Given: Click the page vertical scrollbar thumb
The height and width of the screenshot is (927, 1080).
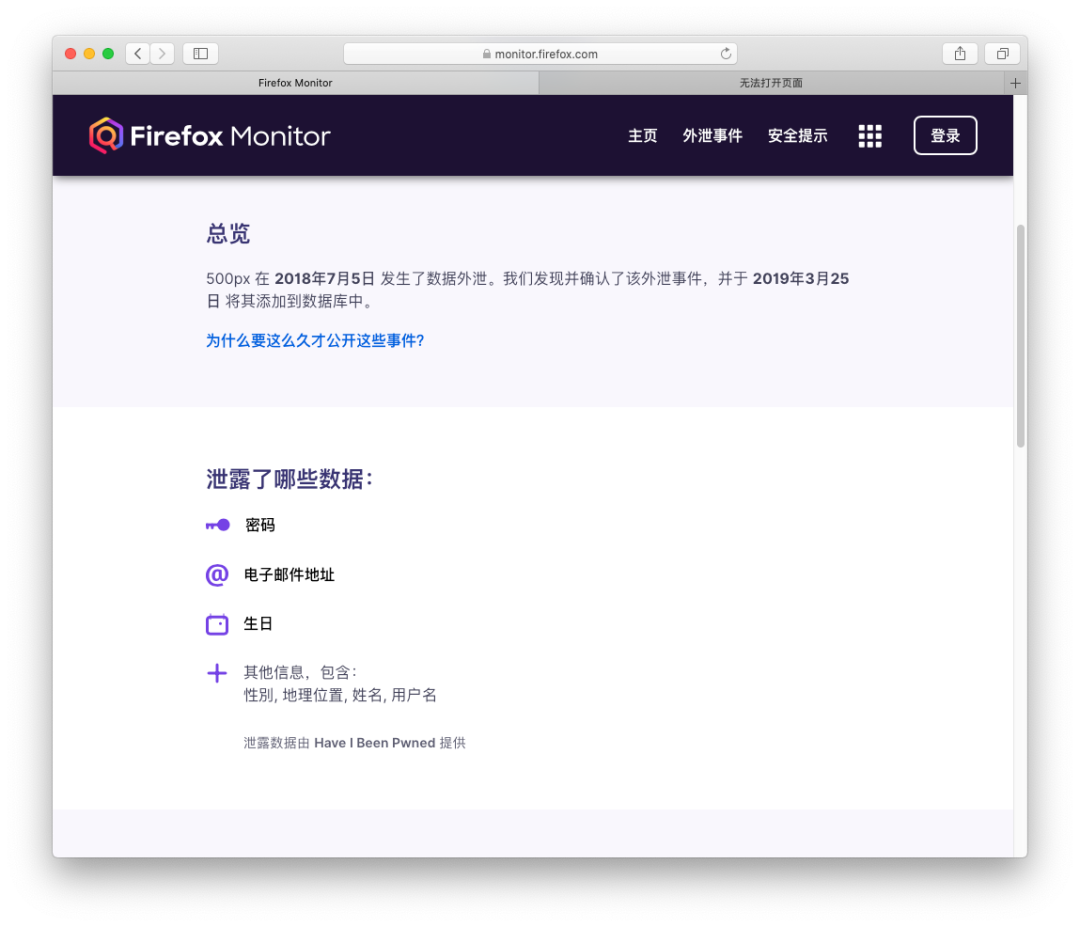Looking at the screenshot, I should 1020,336.
